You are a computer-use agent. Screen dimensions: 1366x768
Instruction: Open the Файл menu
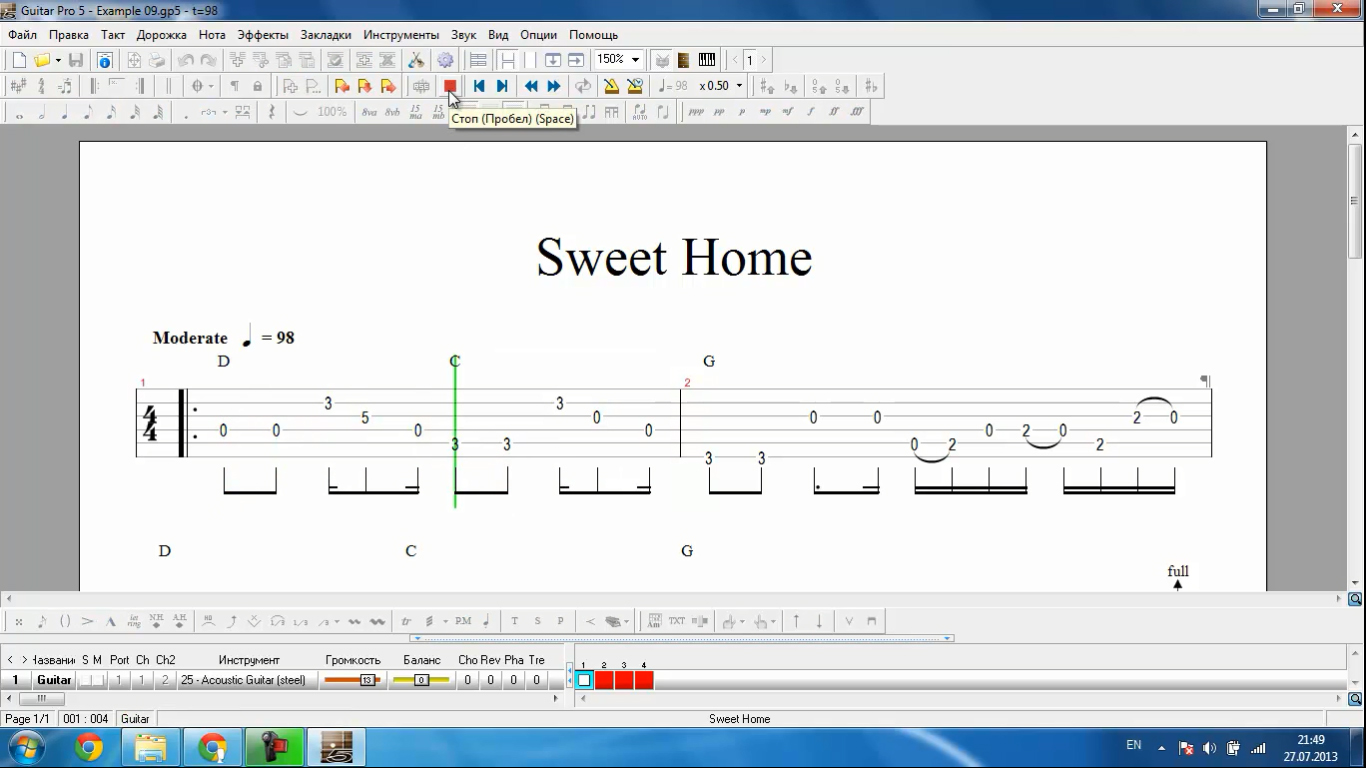pyautogui.click(x=22, y=35)
